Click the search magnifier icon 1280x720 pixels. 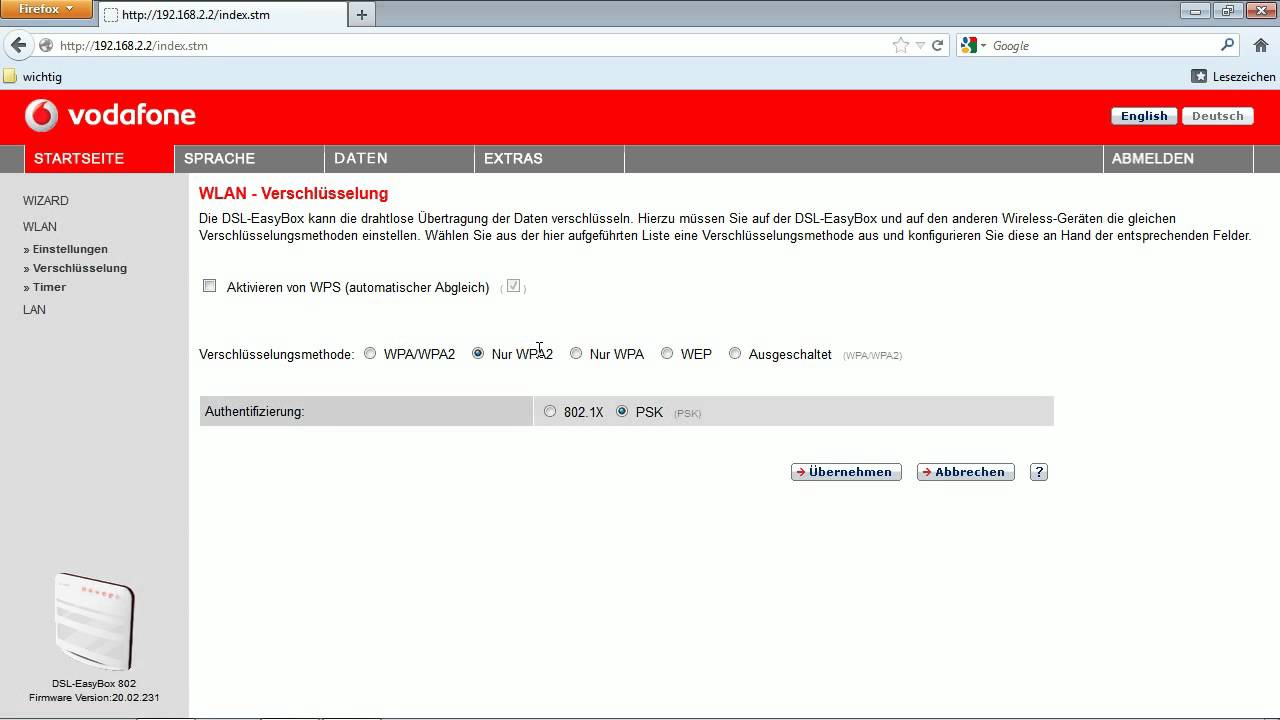pos(1228,45)
